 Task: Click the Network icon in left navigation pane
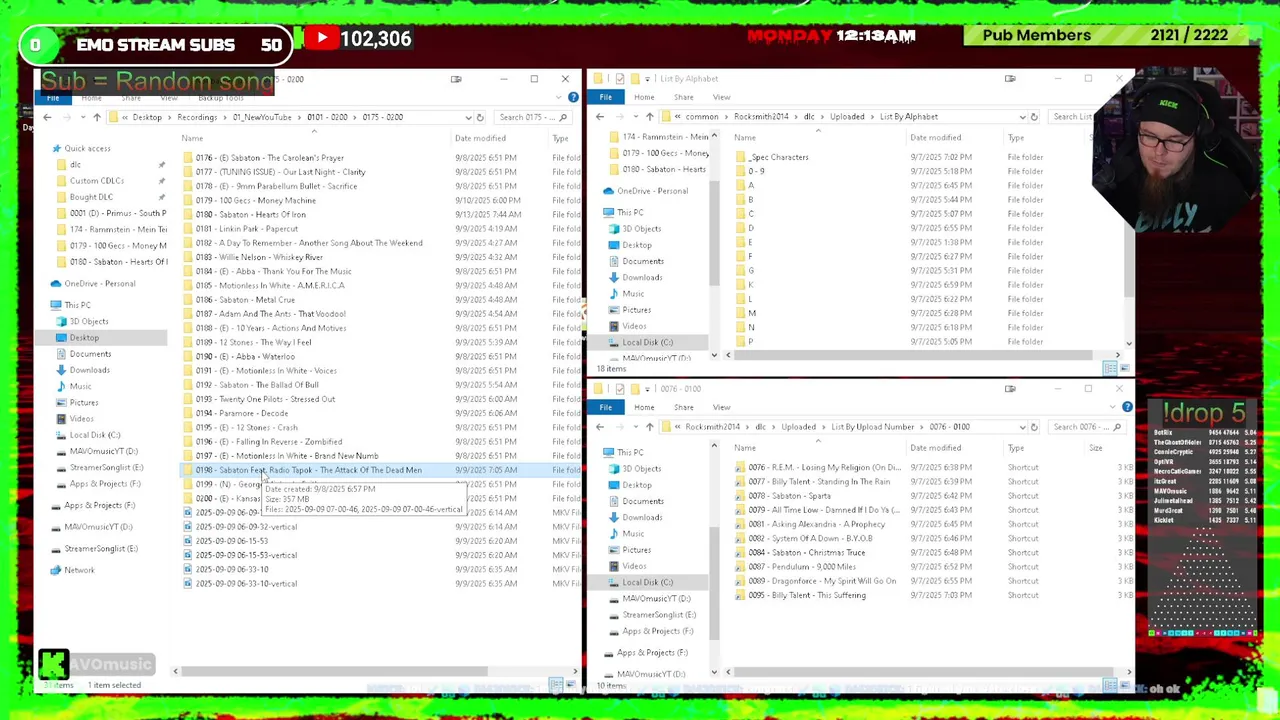56,570
